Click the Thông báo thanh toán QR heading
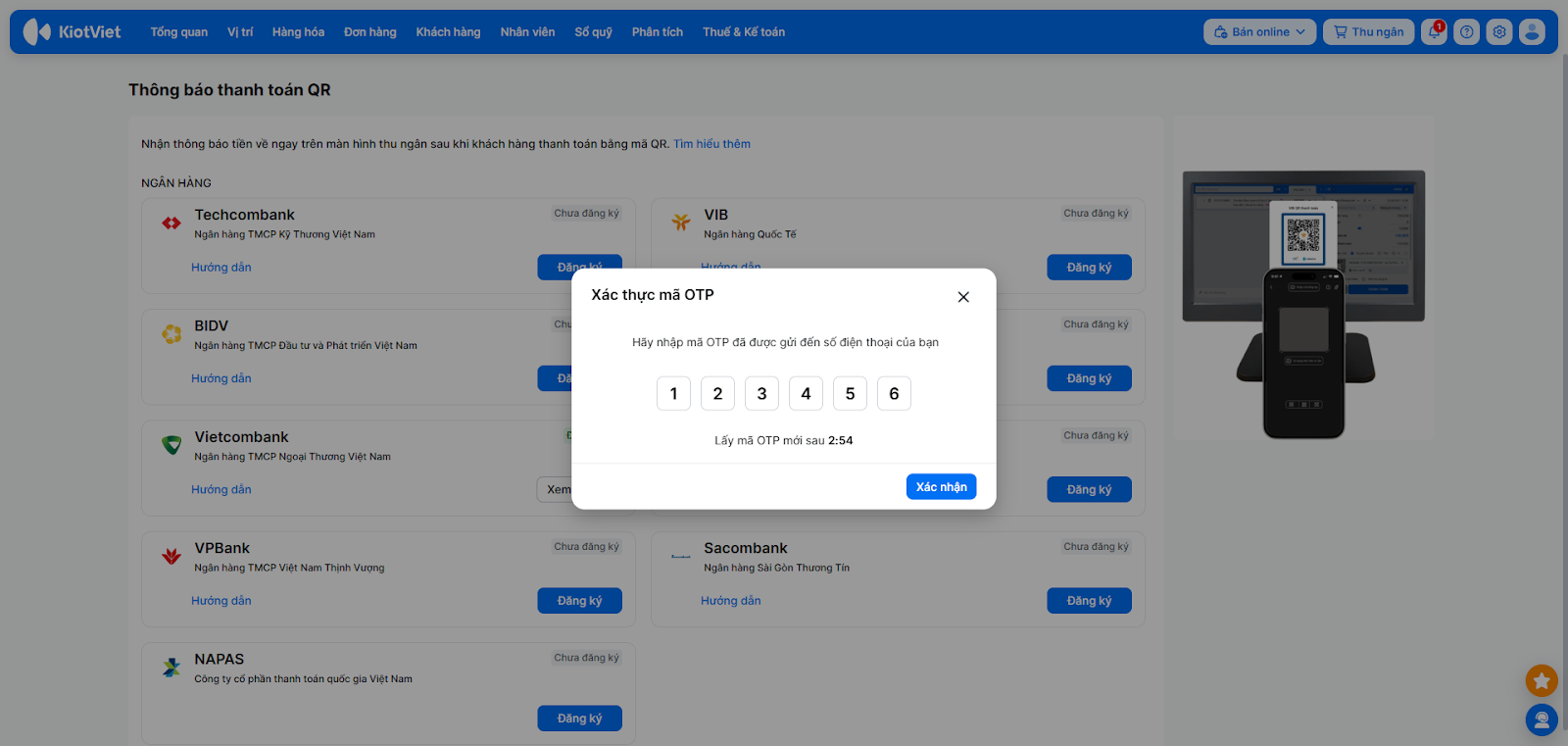Image resolution: width=1568 pixels, height=746 pixels. pos(229,90)
